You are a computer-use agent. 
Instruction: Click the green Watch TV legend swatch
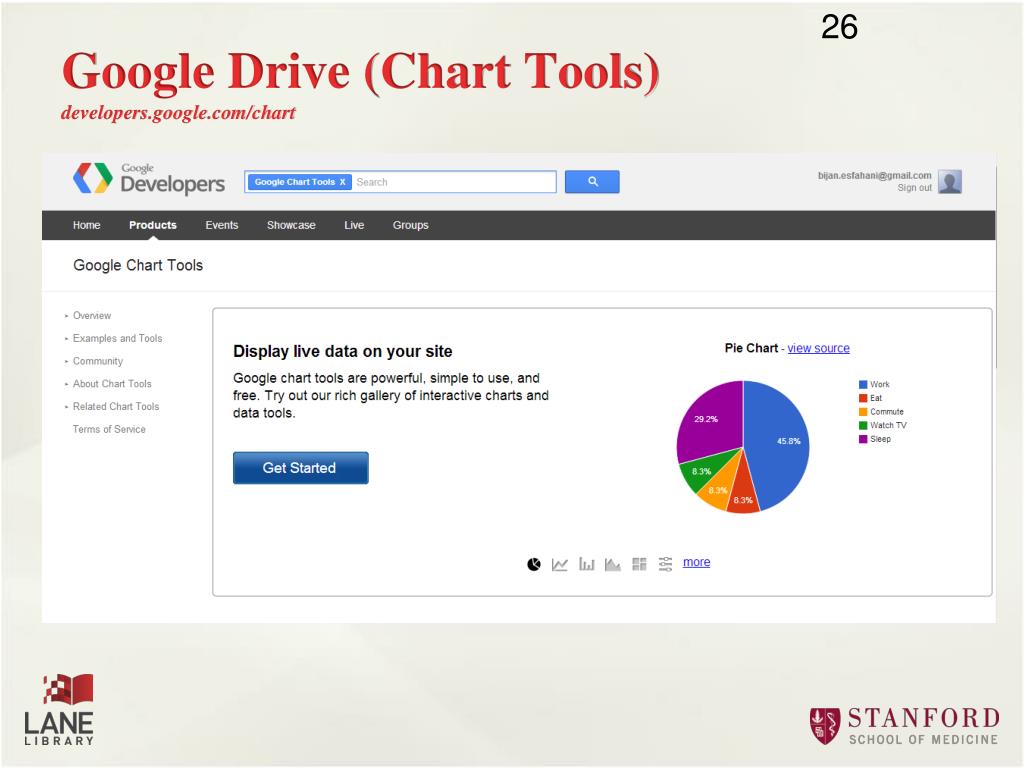click(863, 425)
